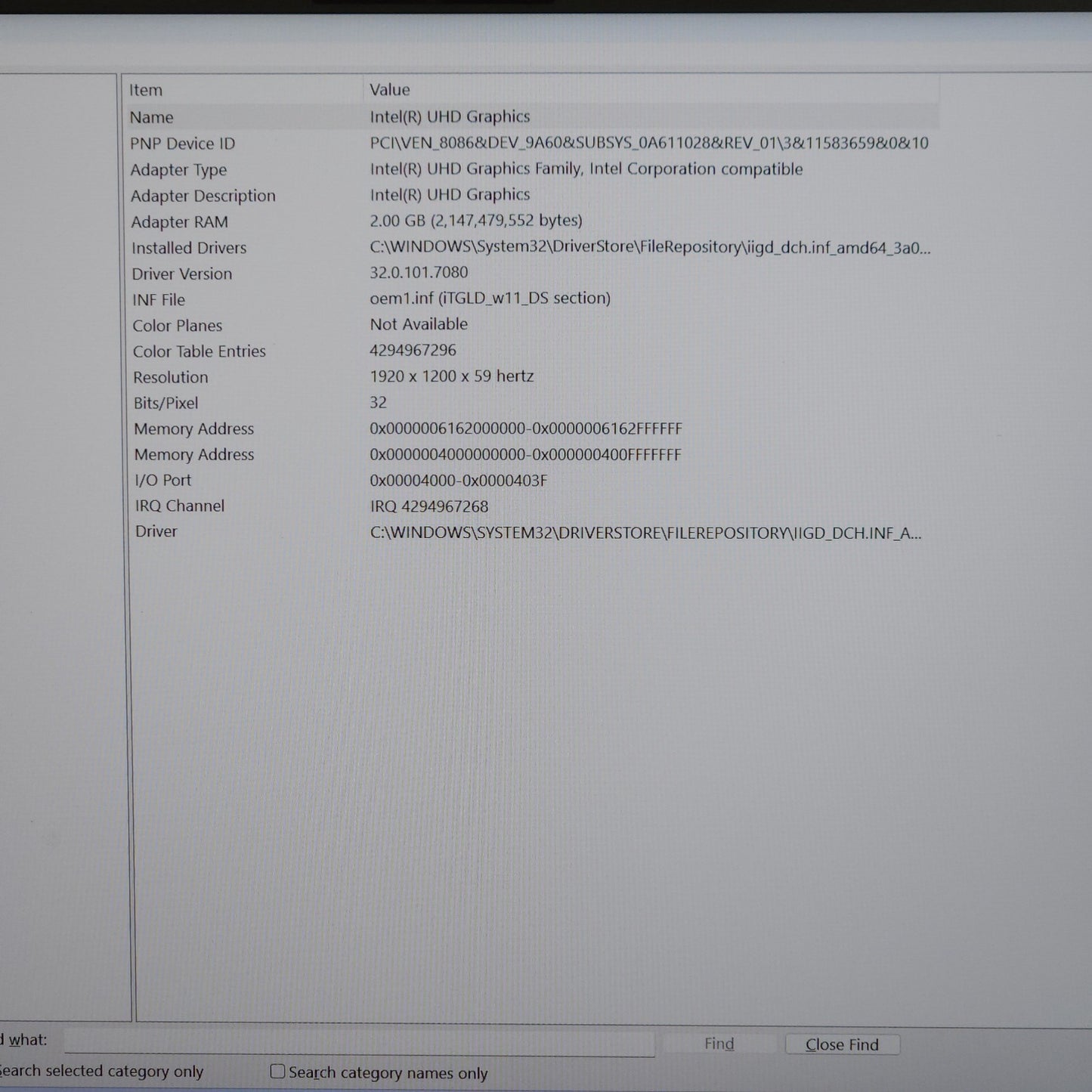Click the Close Find button

[x=842, y=1044]
